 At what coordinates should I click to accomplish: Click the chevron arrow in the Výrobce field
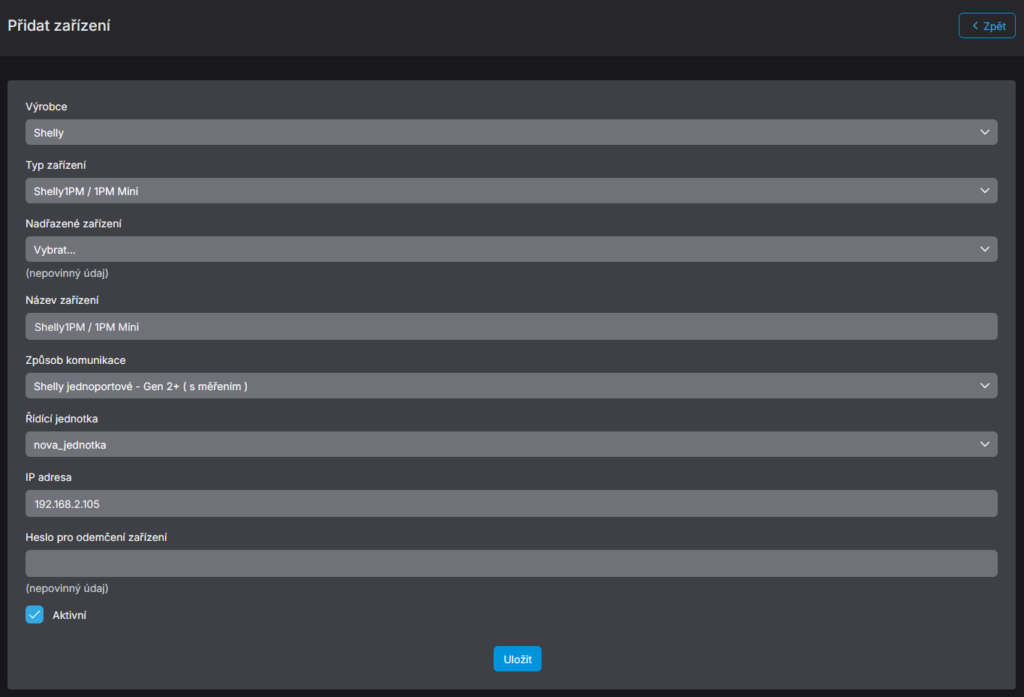coord(984,132)
